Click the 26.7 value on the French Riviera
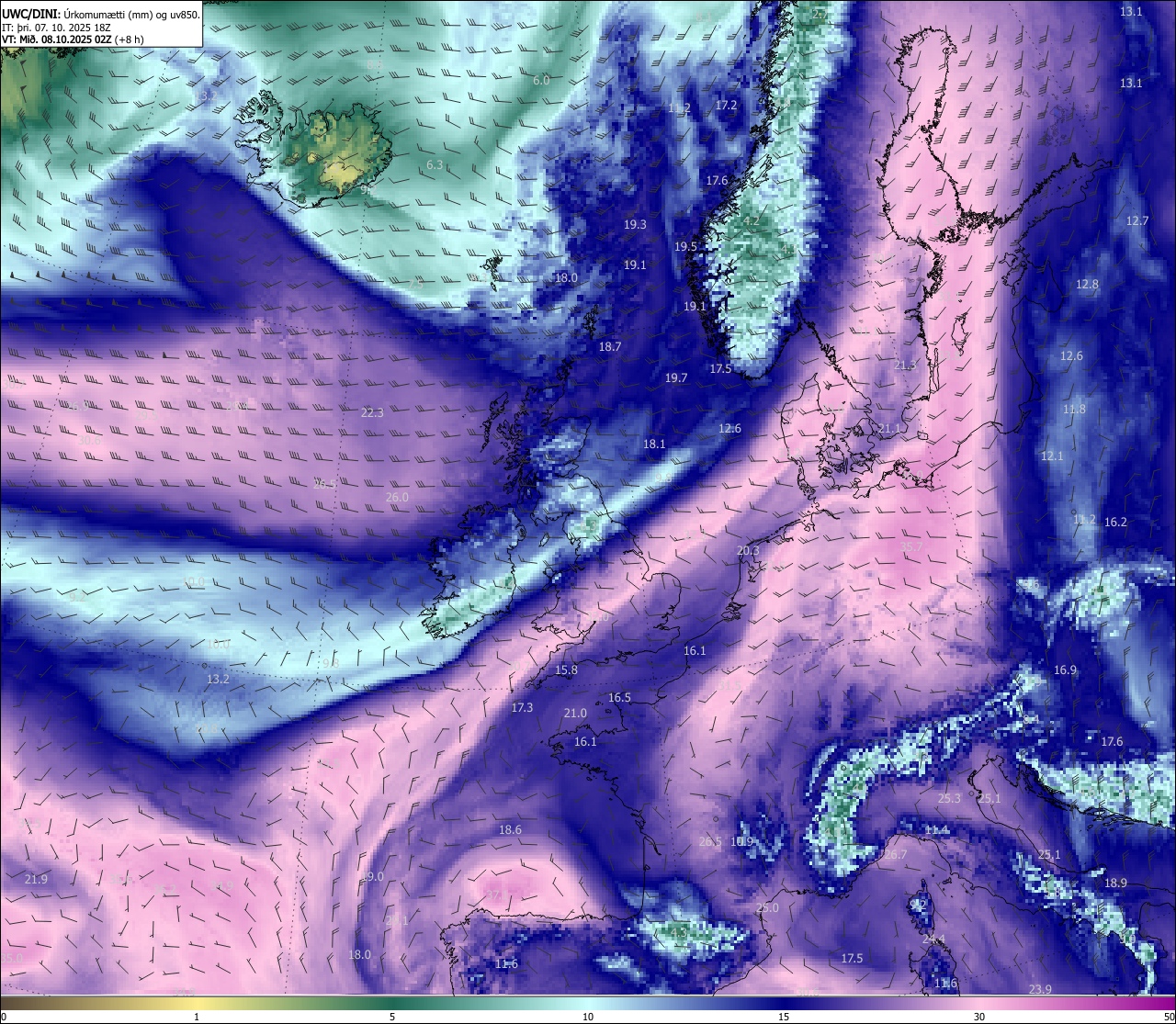1176x1024 pixels. coord(895,855)
